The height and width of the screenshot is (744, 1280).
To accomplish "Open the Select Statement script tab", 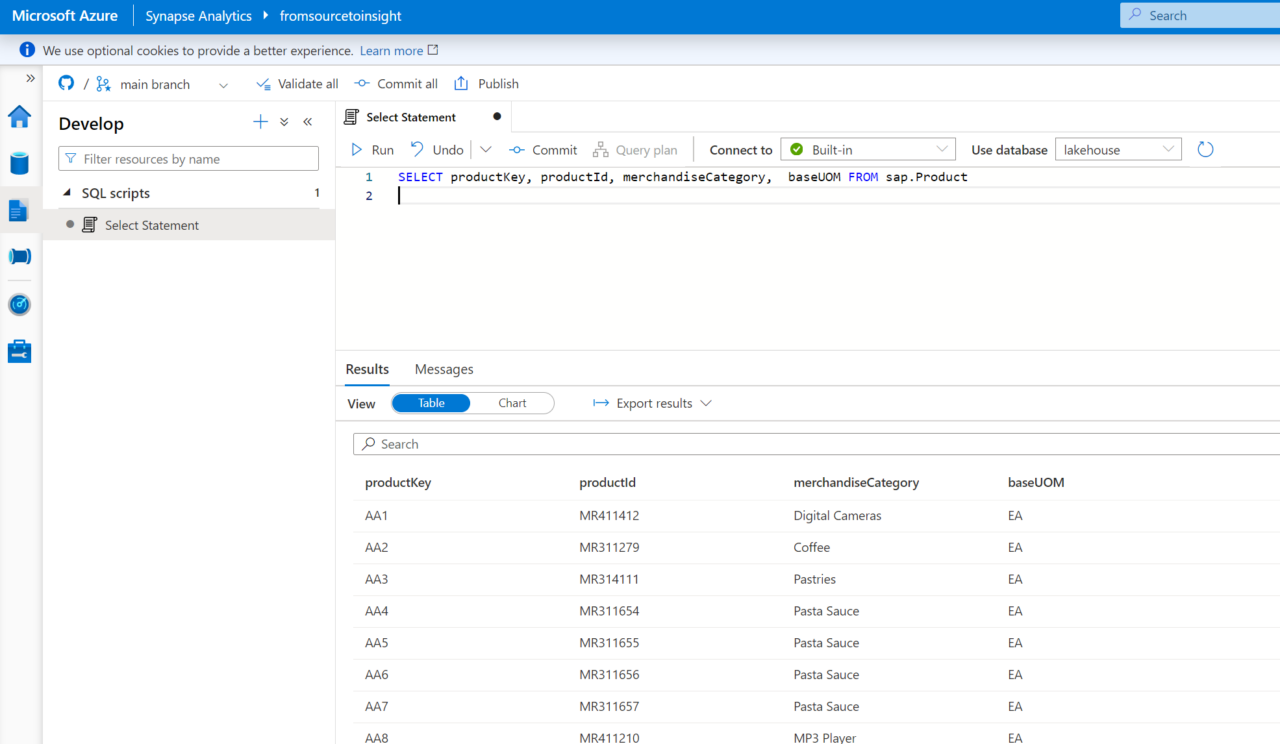I will tap(412, 117).
